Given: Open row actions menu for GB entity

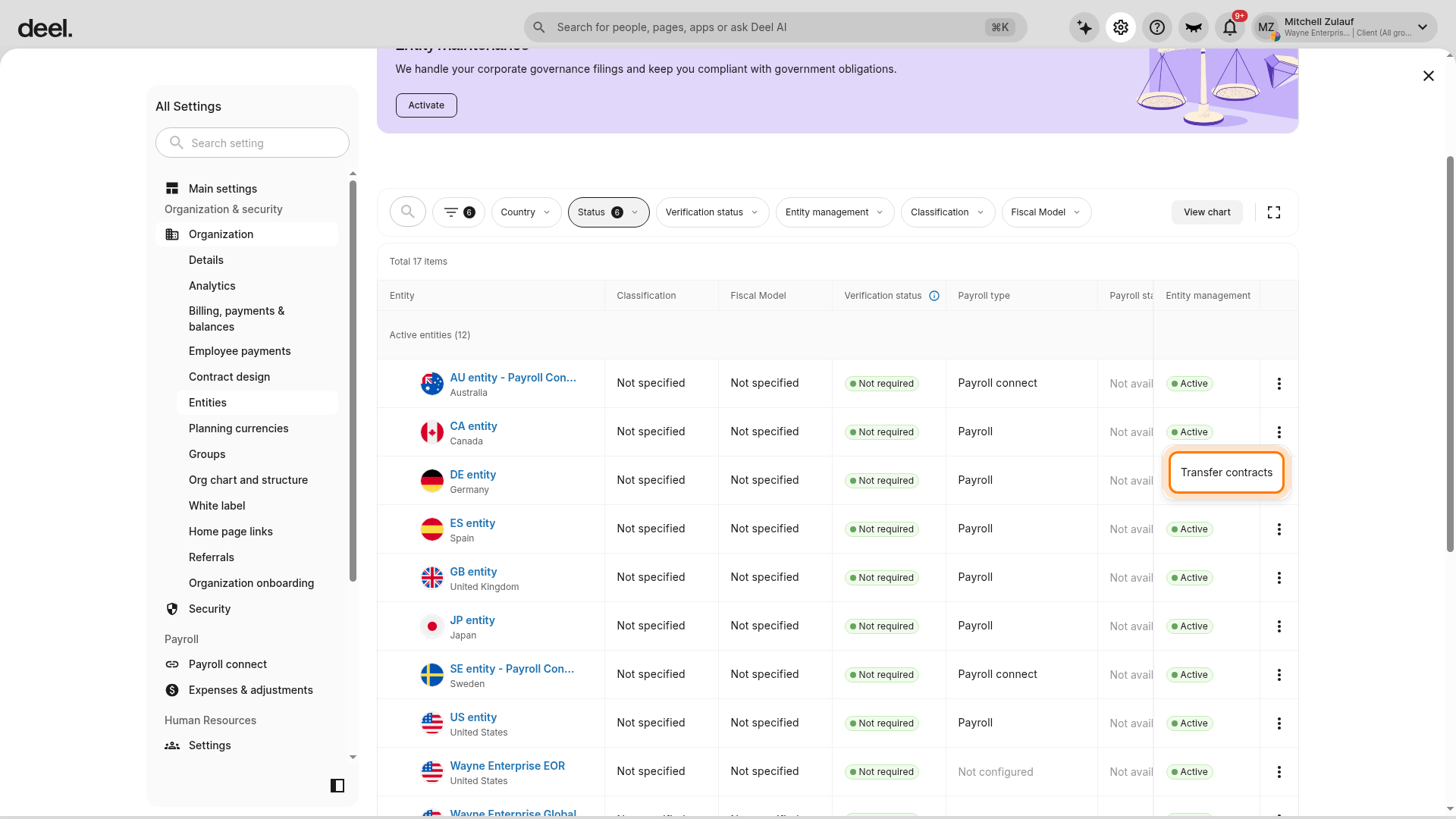Looking at the screenshot, I should [1279, 578].
